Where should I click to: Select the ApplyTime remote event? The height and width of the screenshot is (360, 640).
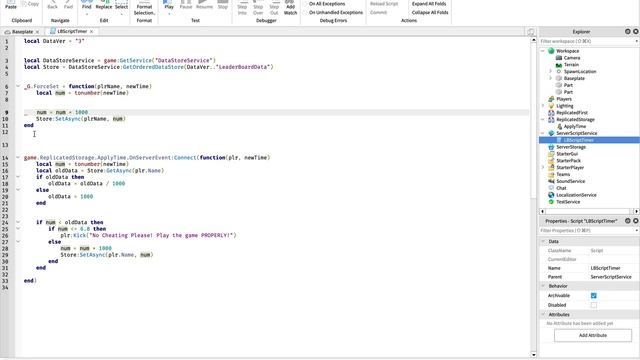tap(574, 127)
